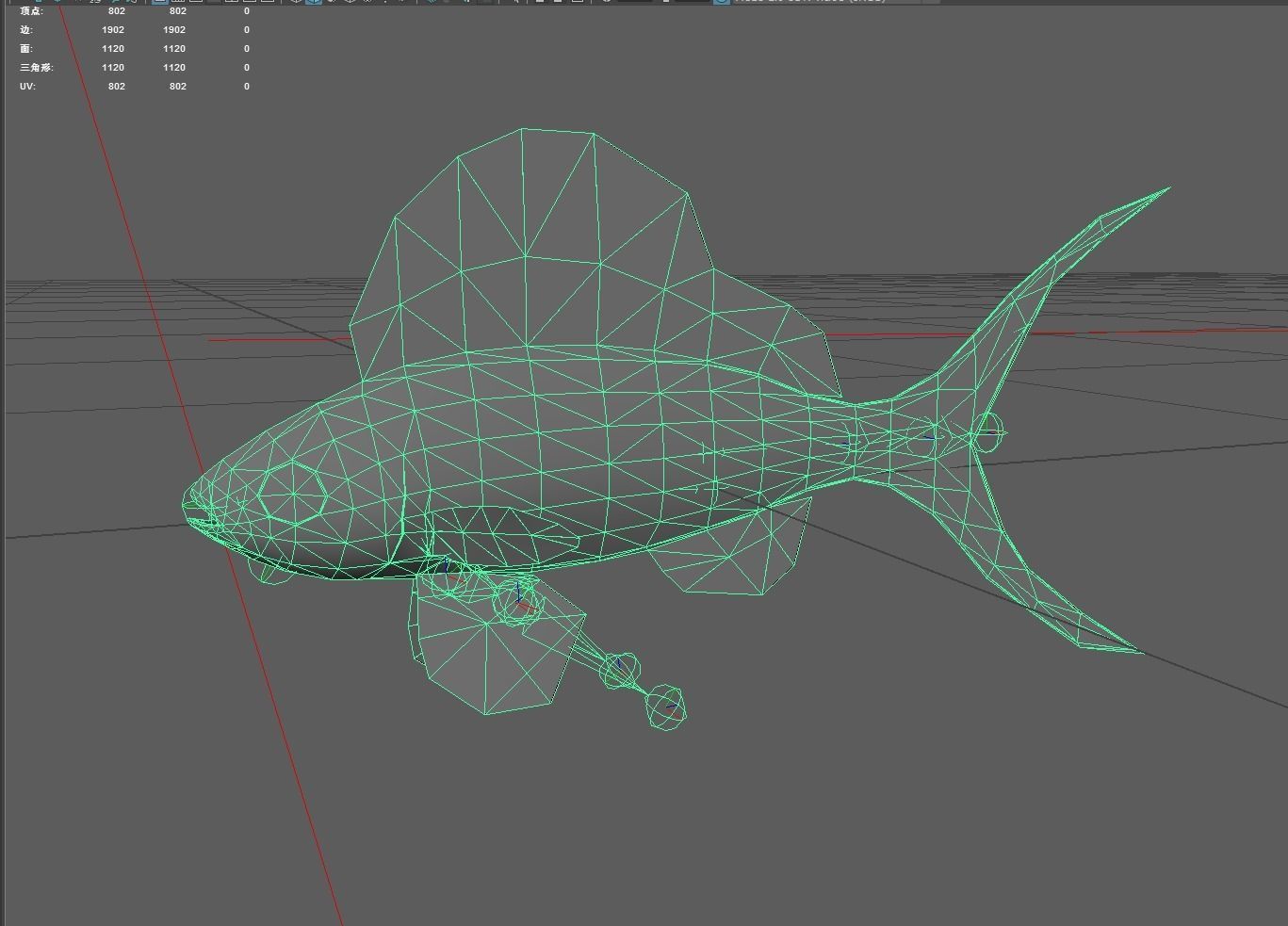Click the UV label in the poly count HUD
The height and width of the screenshot is (926, 1288).
click(28, 87)
